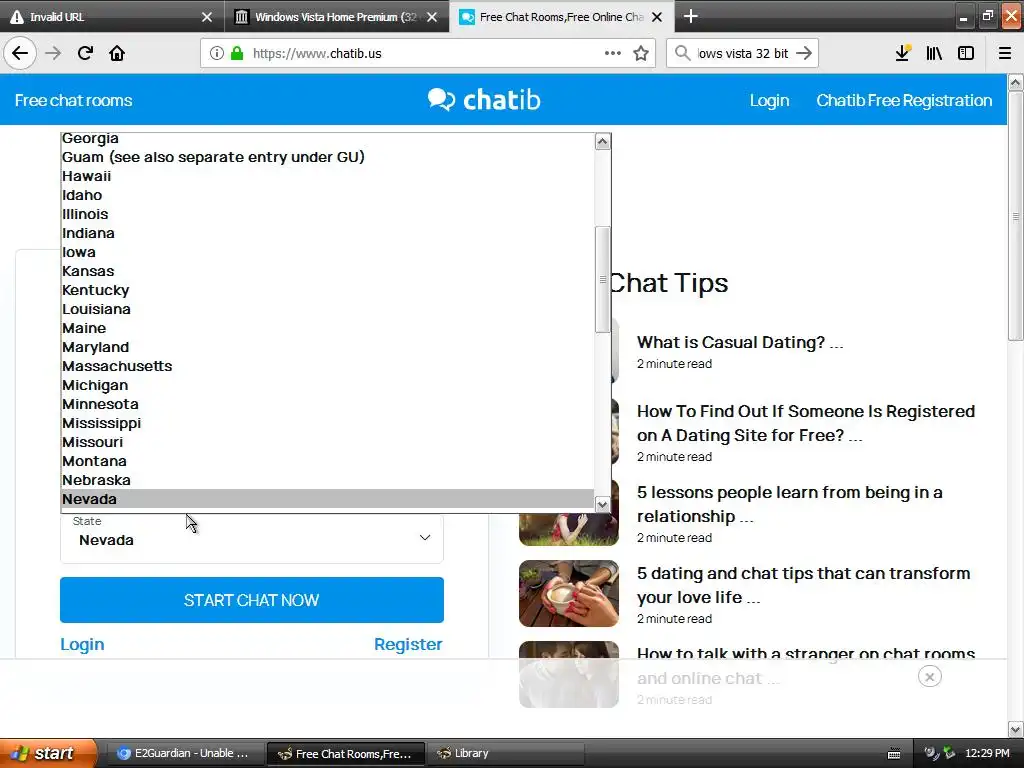This screenshot has height=768, width=1024.
Task: Choose Hawaii from the state list
Action: click(327, 176)
